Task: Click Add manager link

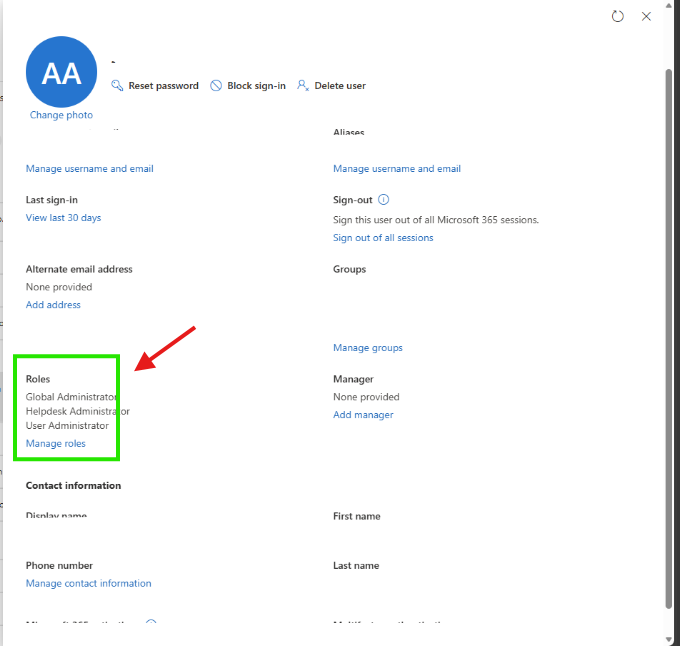Action: (363, 415)
